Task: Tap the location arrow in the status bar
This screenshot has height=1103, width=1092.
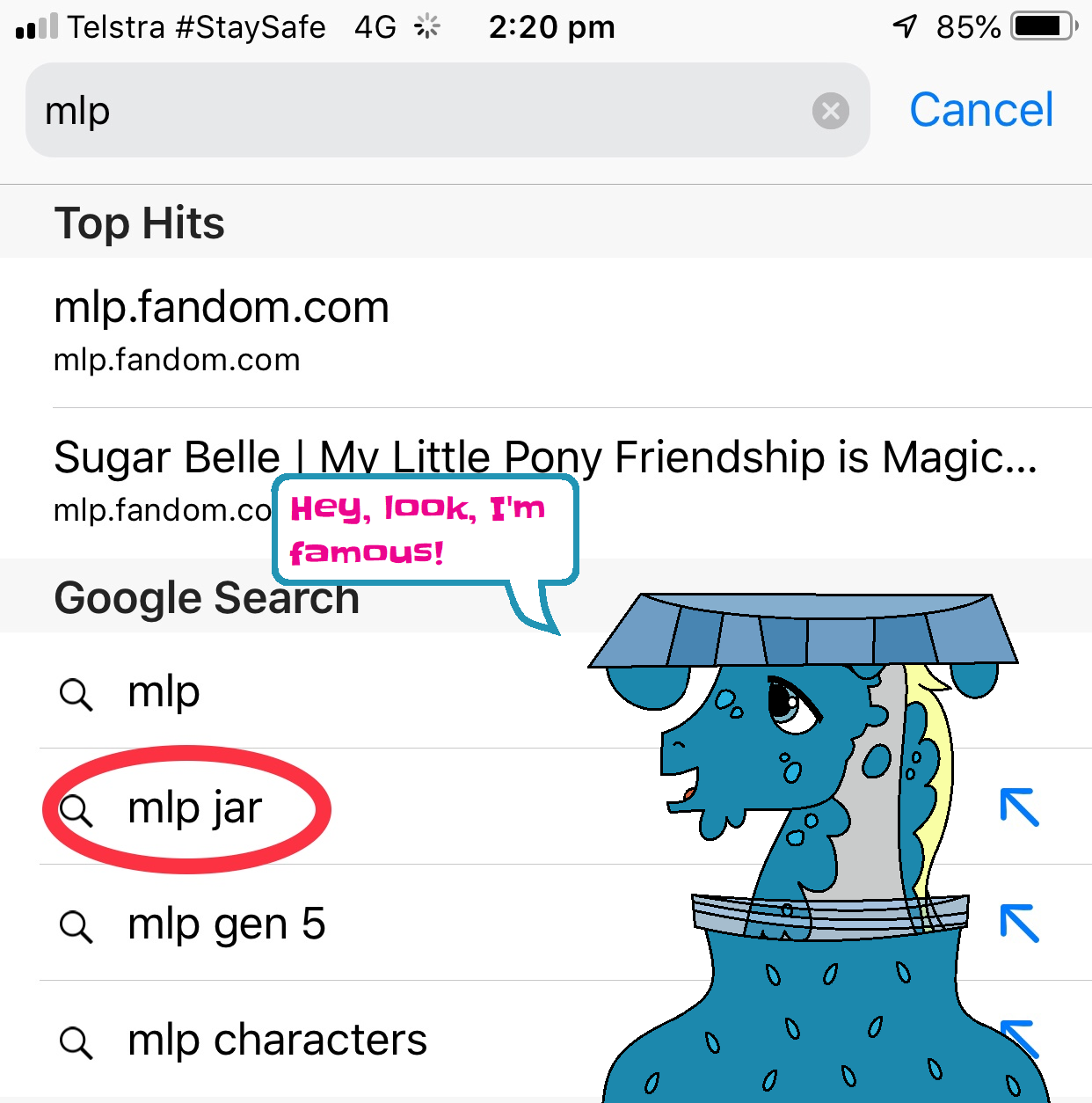Action: (x=905, y=26)
